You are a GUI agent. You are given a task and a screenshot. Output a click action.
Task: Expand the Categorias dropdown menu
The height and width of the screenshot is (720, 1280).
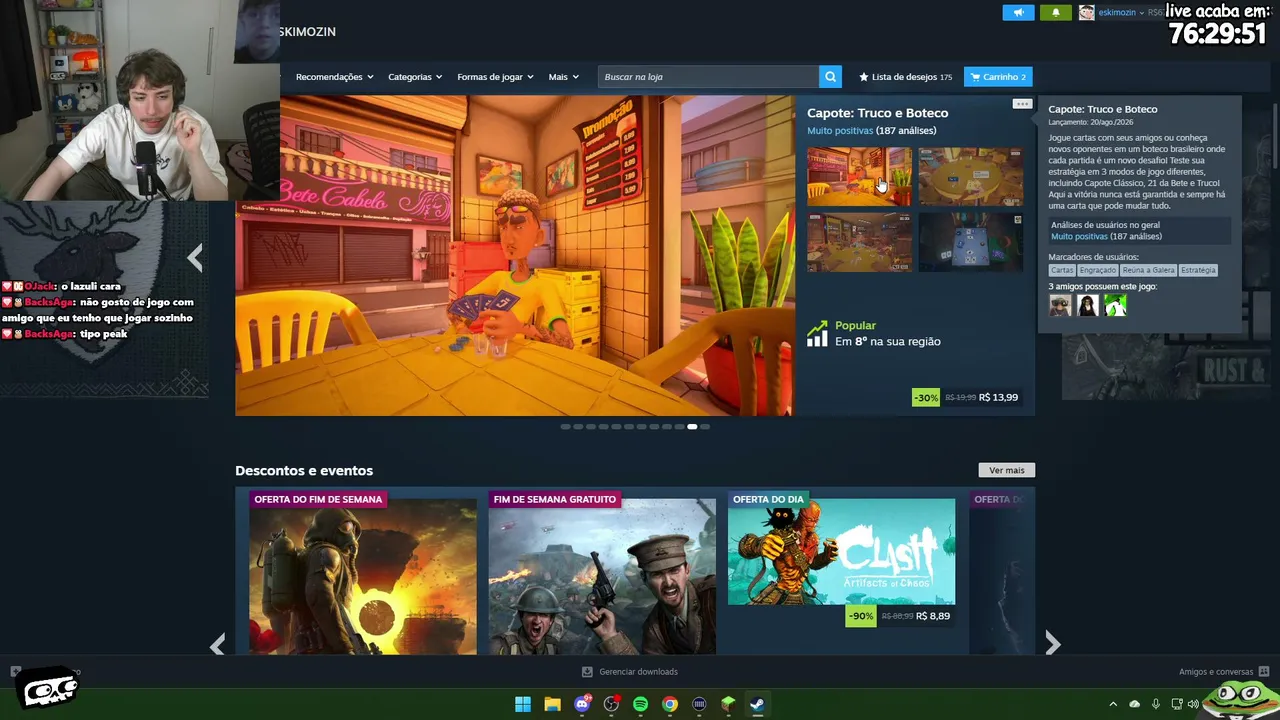[x=415, y=77]
